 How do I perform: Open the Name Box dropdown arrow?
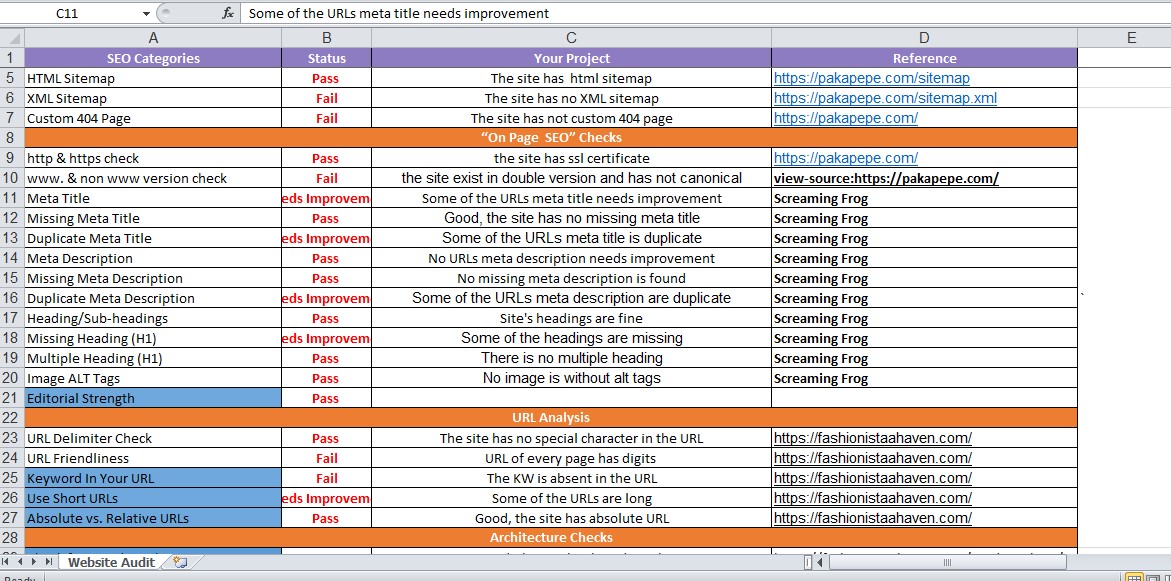(x=146, y=14)
